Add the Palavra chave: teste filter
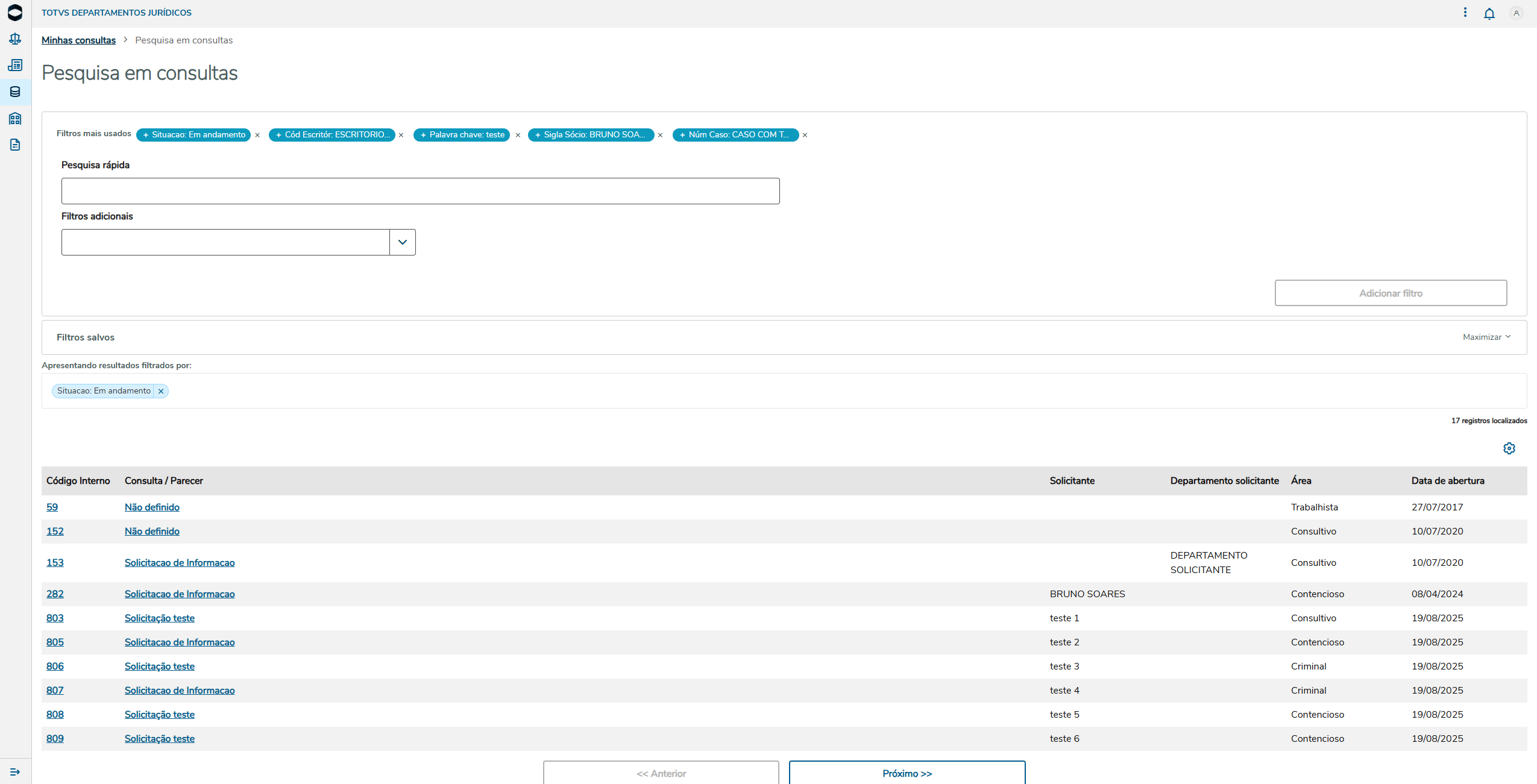The height and width of the screenshot is (784, 1537). [x=462, y=135]
